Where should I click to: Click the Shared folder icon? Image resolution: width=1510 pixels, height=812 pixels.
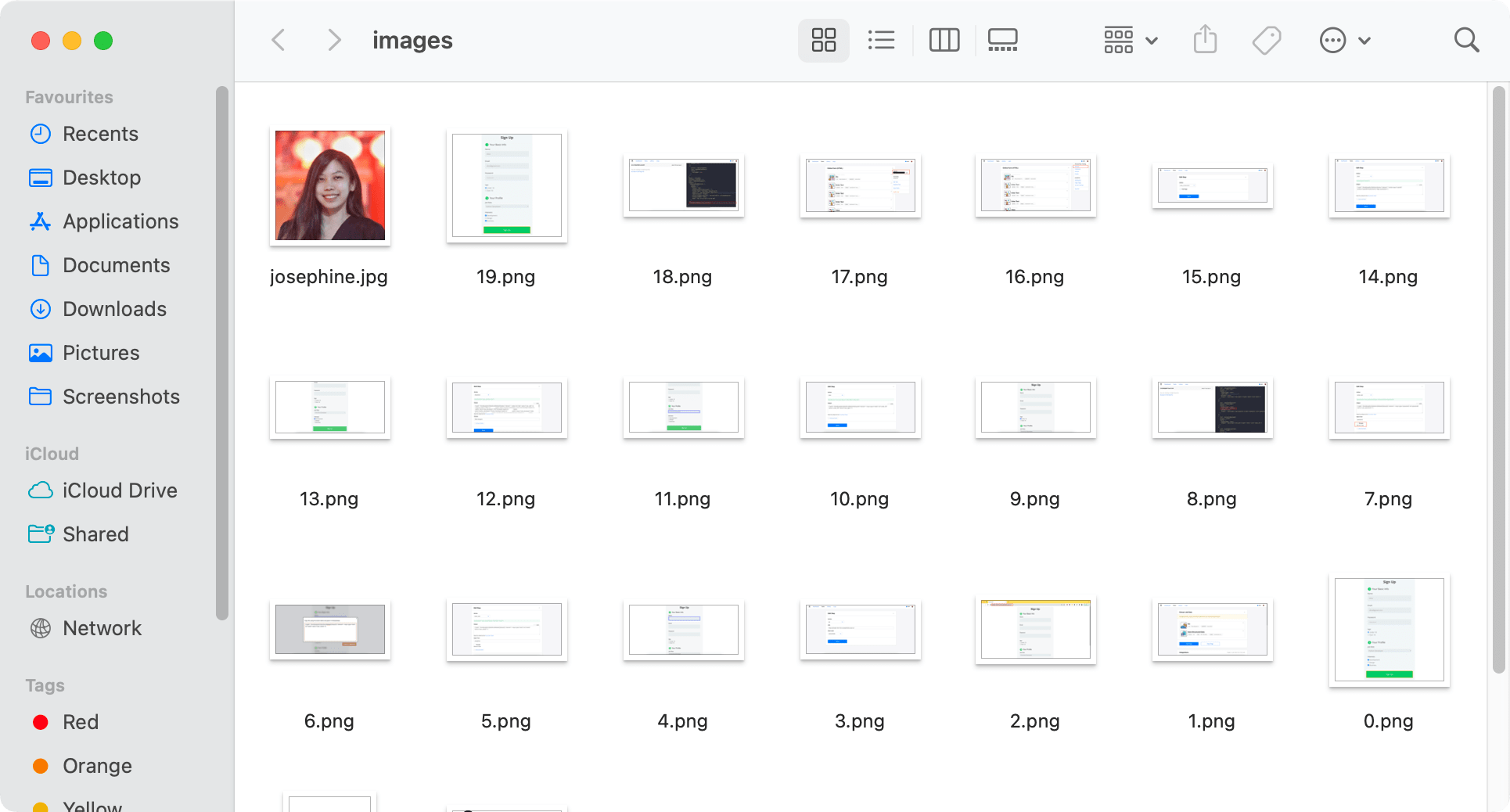[x=41, y=534]
